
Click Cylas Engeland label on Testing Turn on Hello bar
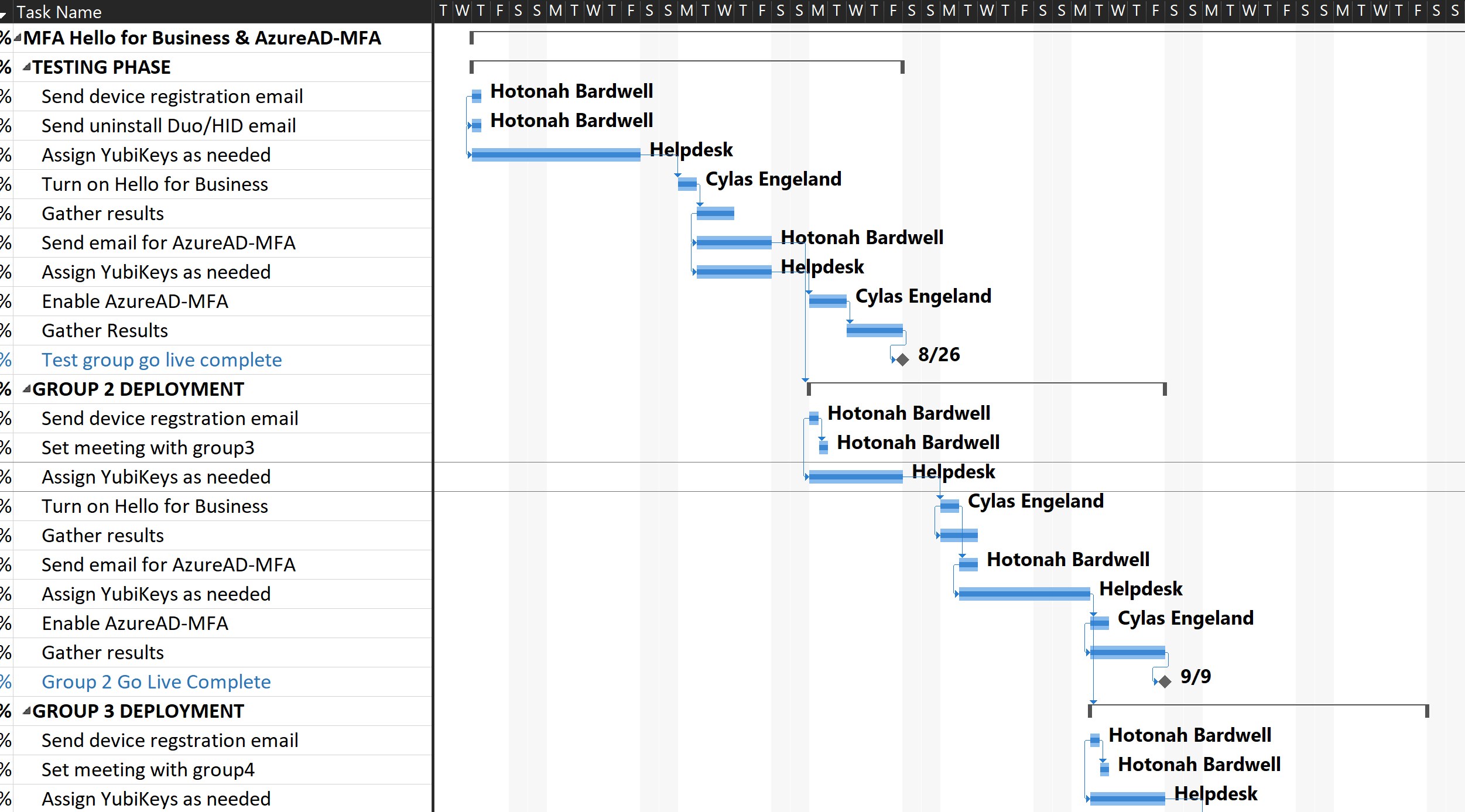773,179
